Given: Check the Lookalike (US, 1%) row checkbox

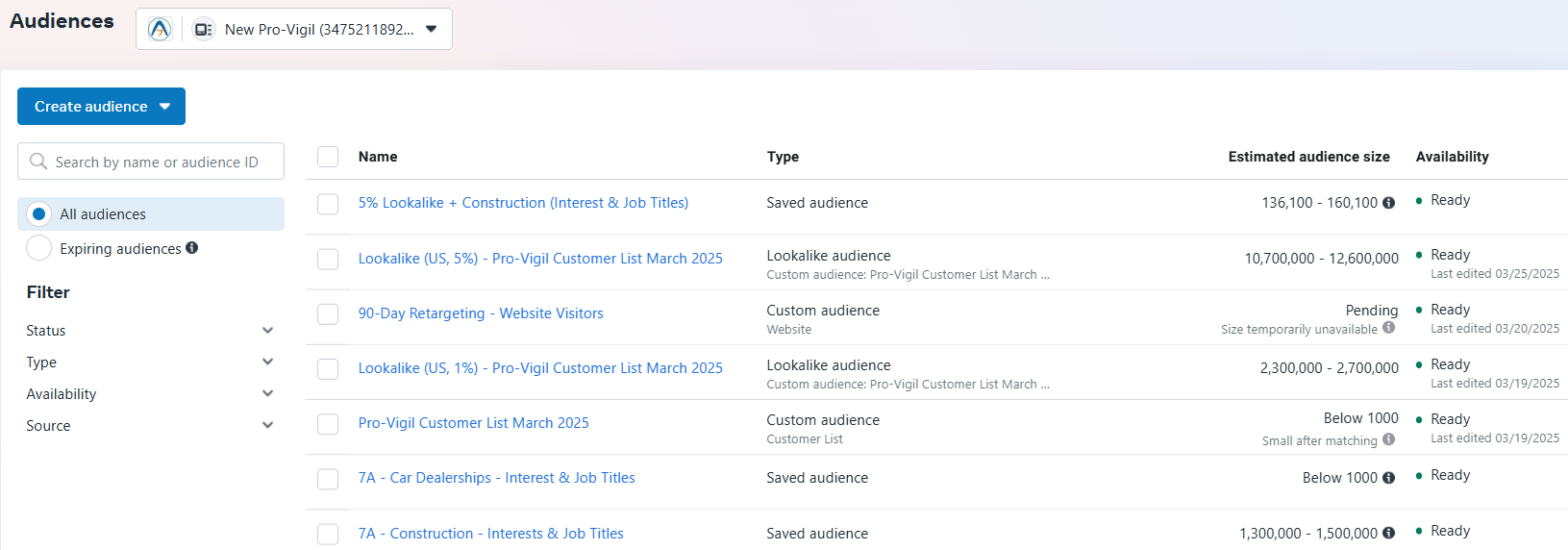Looking at the screenshot, I should point(328,369).
